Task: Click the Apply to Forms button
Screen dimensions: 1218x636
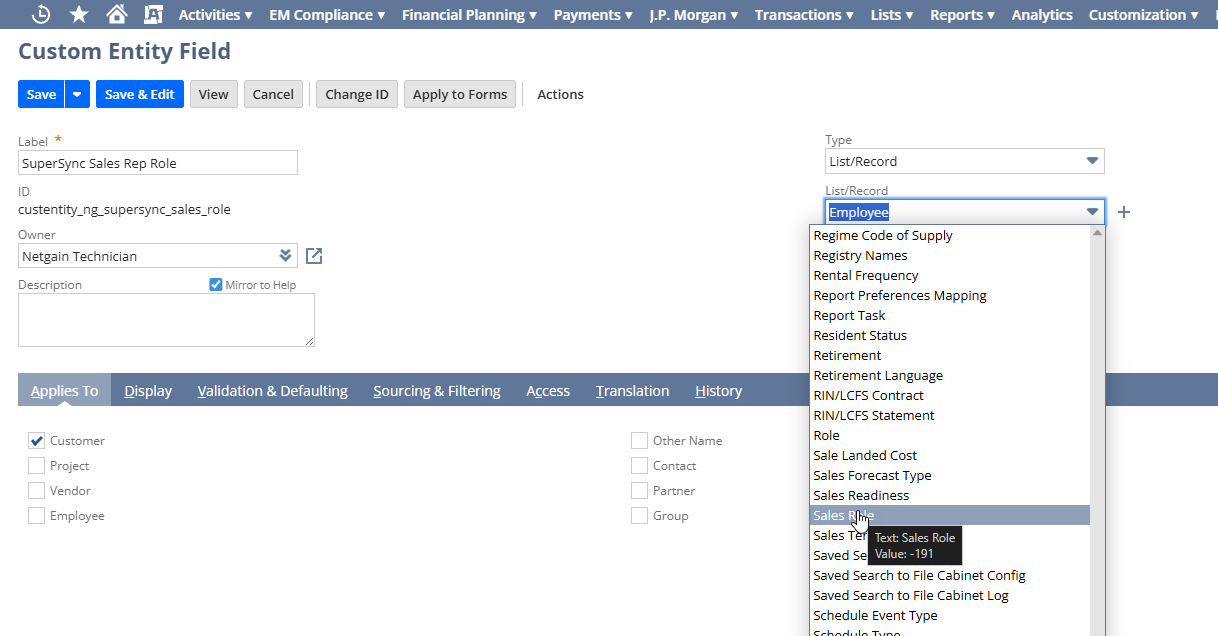Action: (460, 94)
